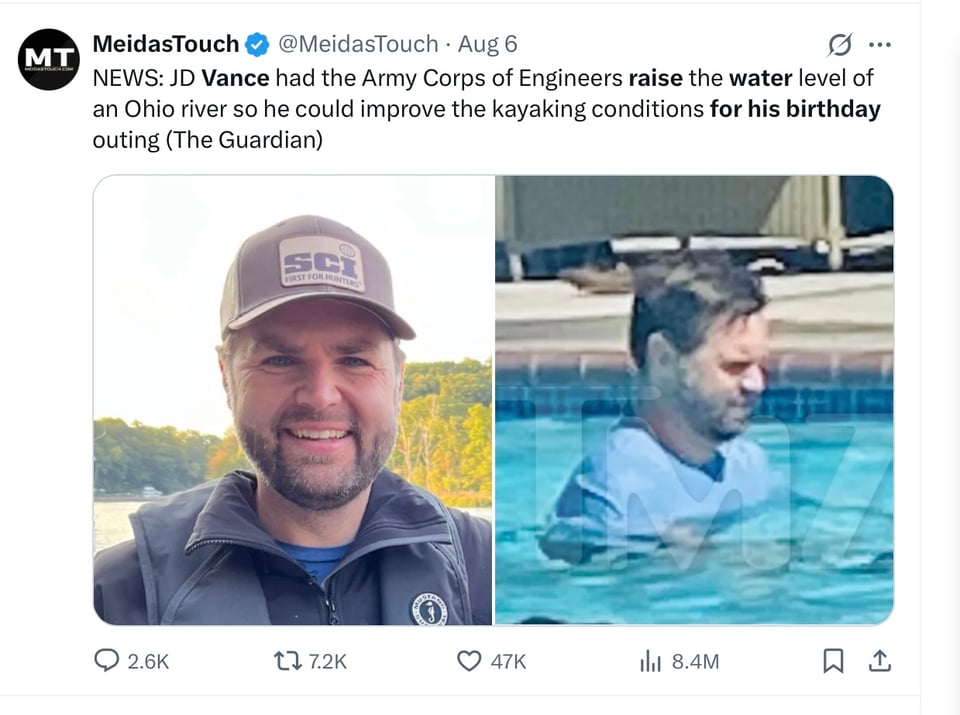Screen dimensions: 960x715
Task: Open analytics via the views bar icon
Action: point(652,661)
